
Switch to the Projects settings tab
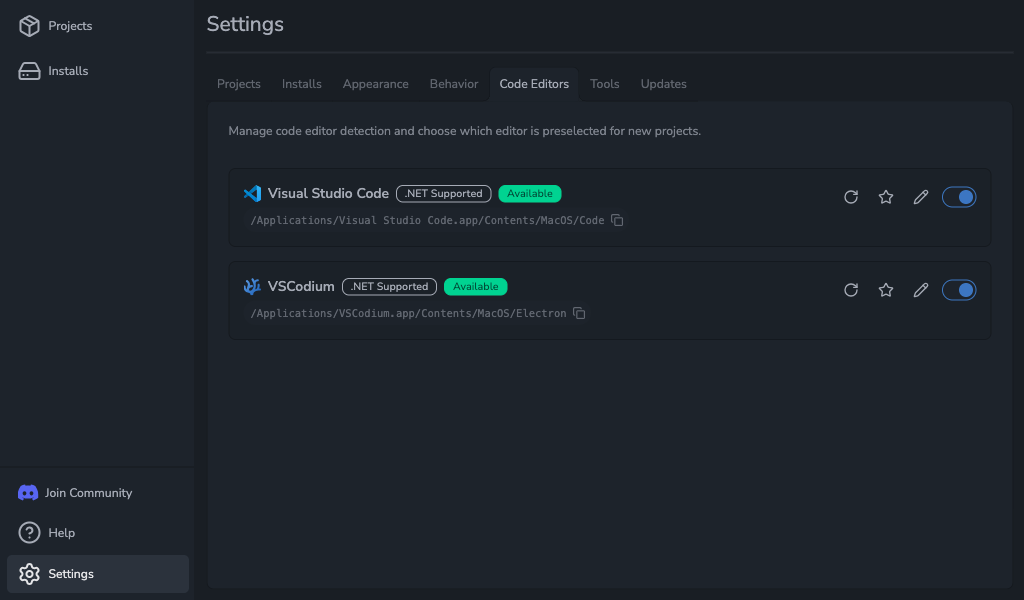tap(238, 84)
